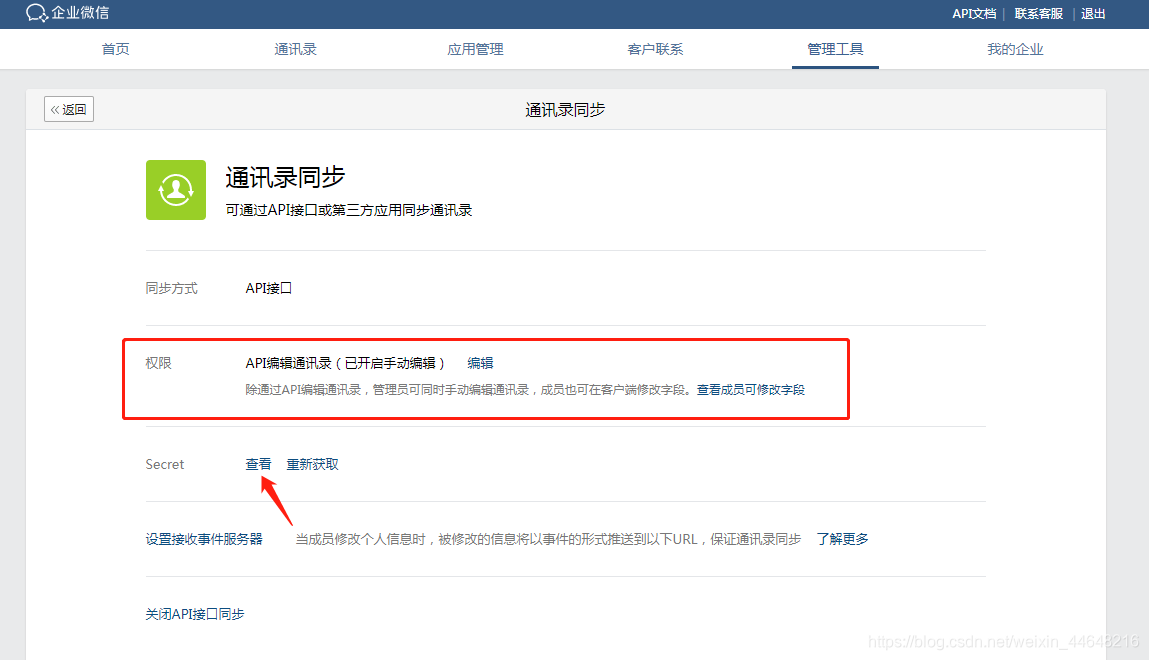Viewport: 1149px width, 660px height.
Task: Open the 我的企业 tab
Action: 1015,49
